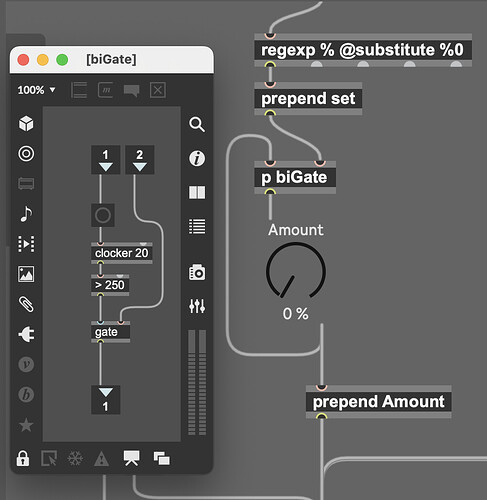Open the paperclip snippets icon
This screenshot has width=487, height=500.
26,304
